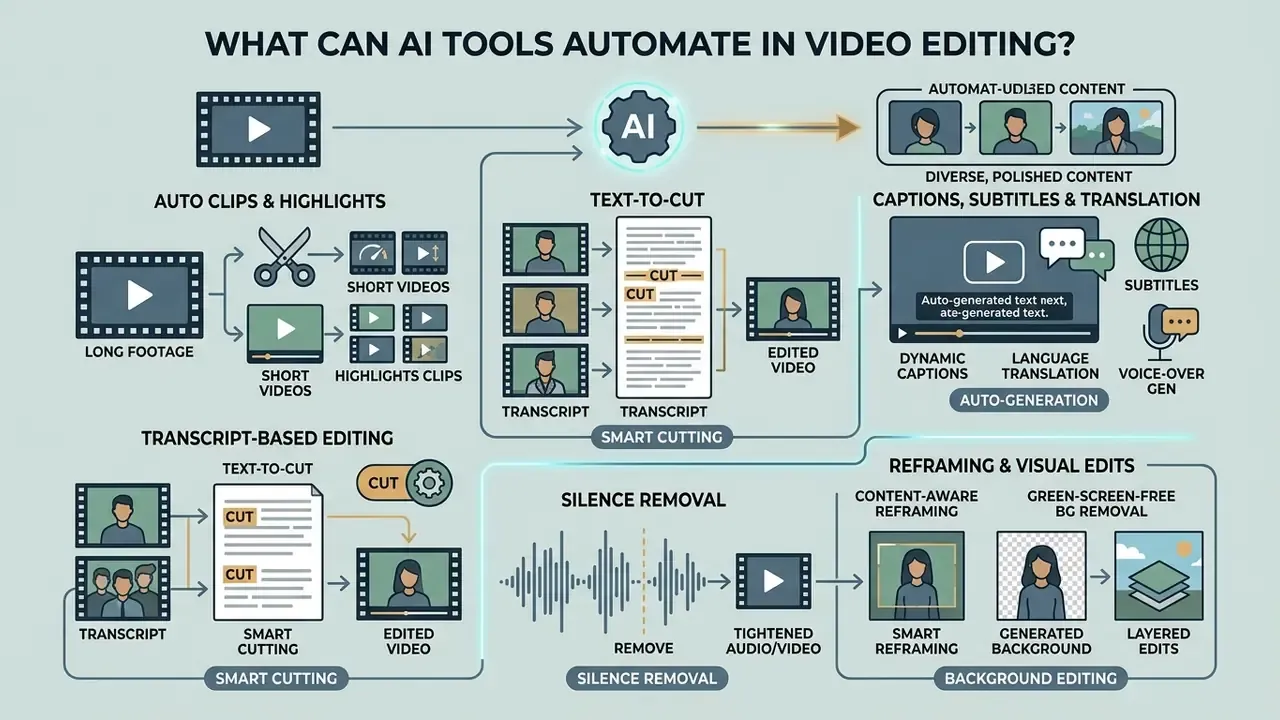Click the three-people film thumbnail above Transcript
The height and width of the screenshot is (720, 1280).
point(124,589)
